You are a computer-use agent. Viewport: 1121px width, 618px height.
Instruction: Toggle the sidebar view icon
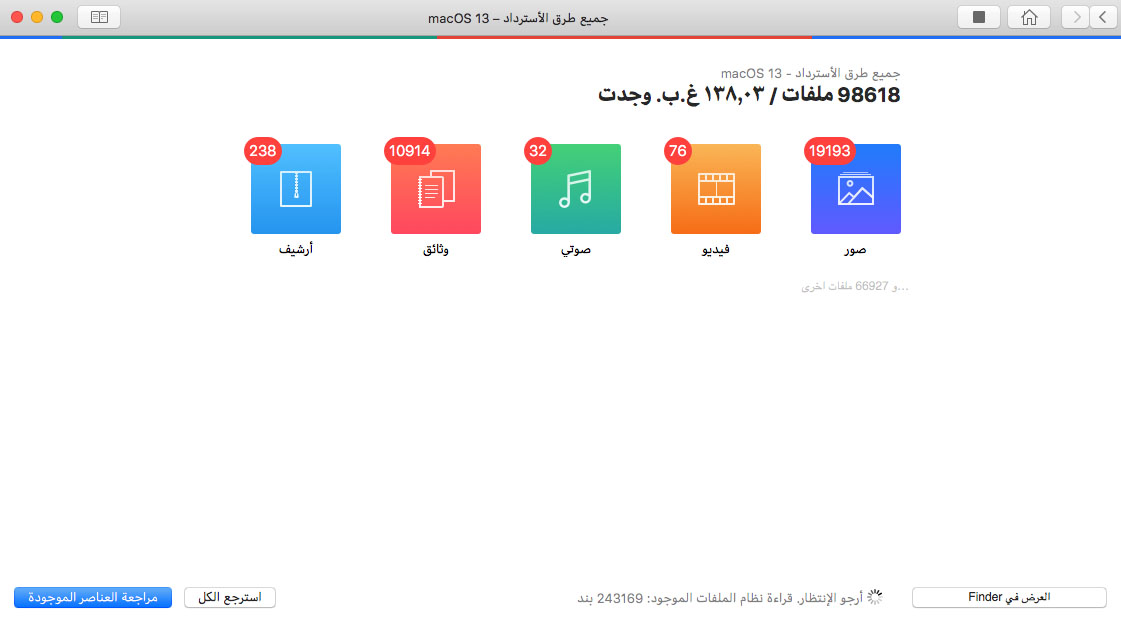coord(99,17)
